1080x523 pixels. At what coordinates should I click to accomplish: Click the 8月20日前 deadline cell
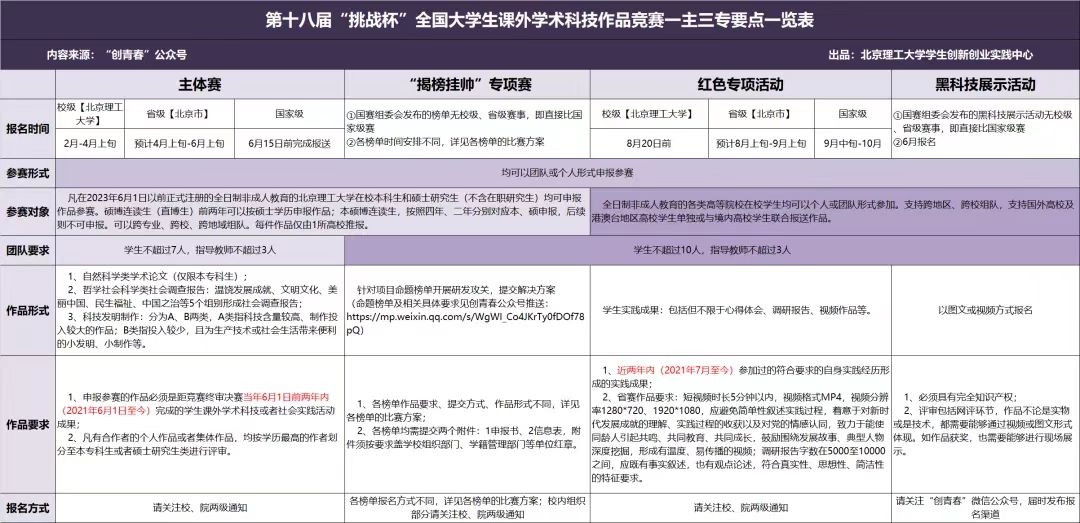click(639, 143)
